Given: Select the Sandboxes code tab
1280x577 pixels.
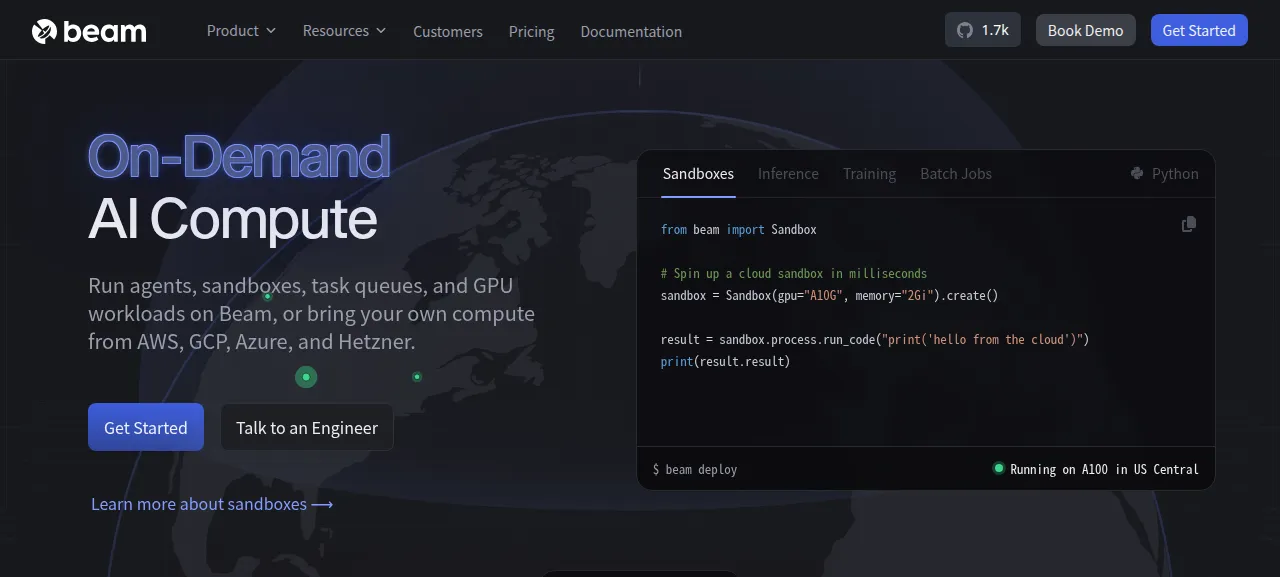Looking at the screenshot, I should click(698, 173).
